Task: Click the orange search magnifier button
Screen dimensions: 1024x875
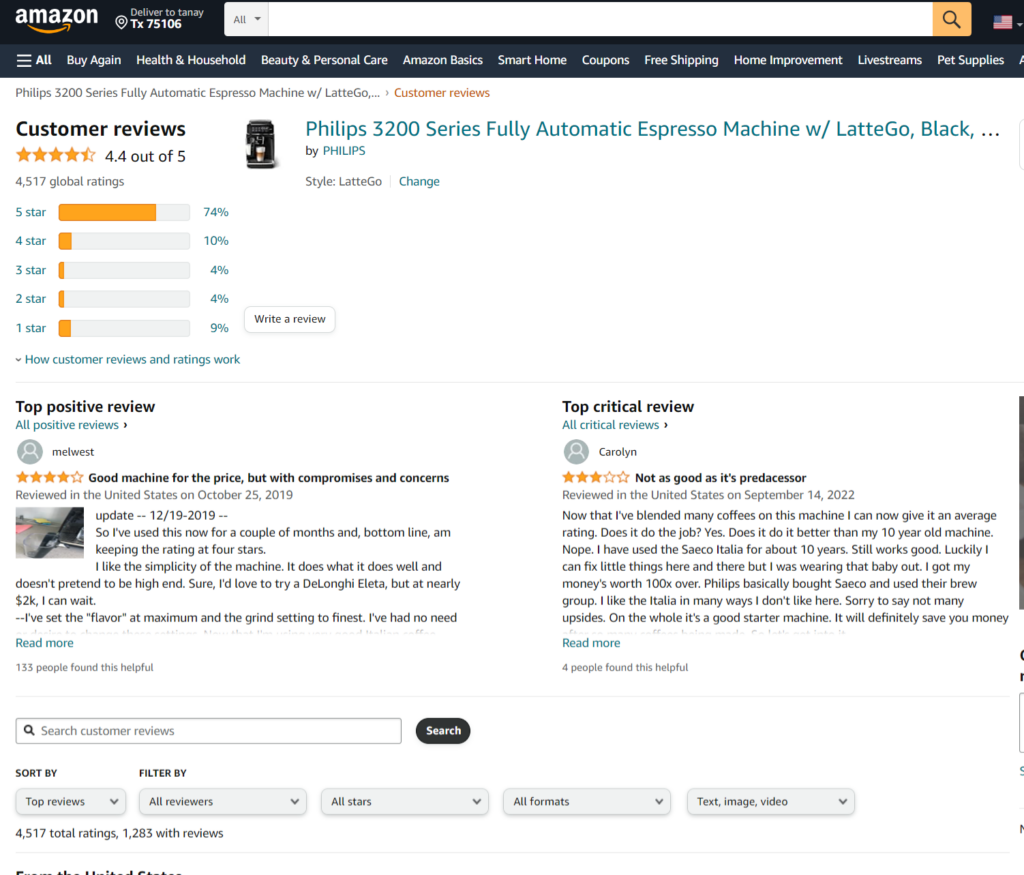Action: 952,20
